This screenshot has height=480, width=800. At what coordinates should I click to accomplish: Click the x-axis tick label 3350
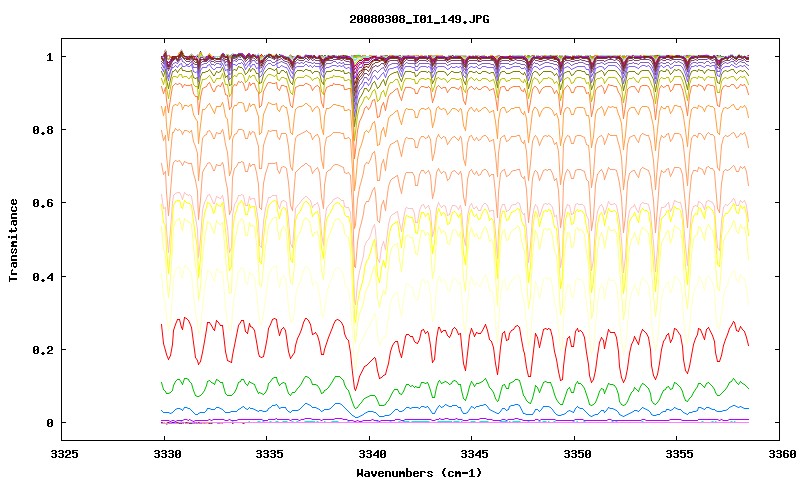[577, 454]
